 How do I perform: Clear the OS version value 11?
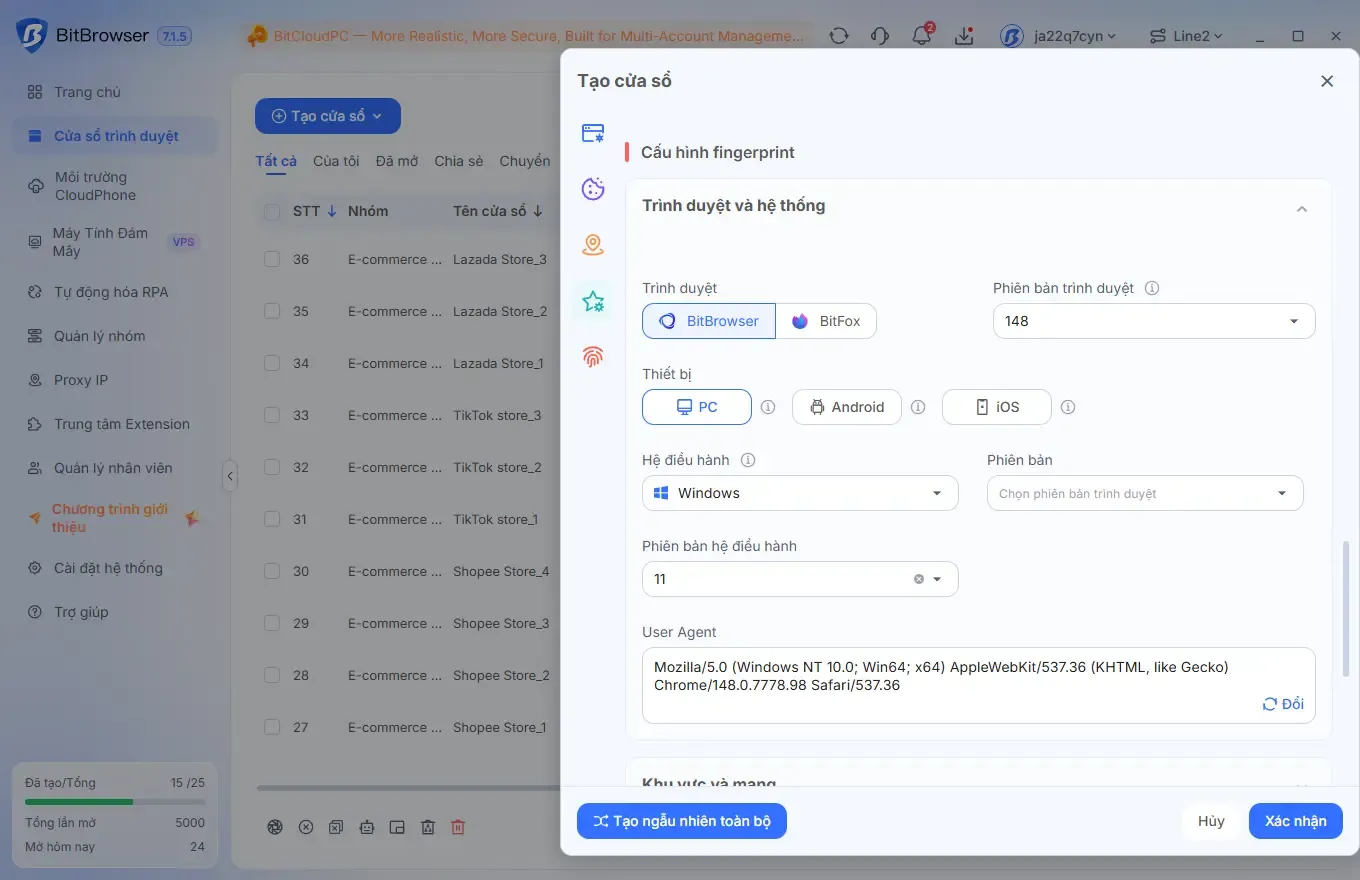pos(918,579)
